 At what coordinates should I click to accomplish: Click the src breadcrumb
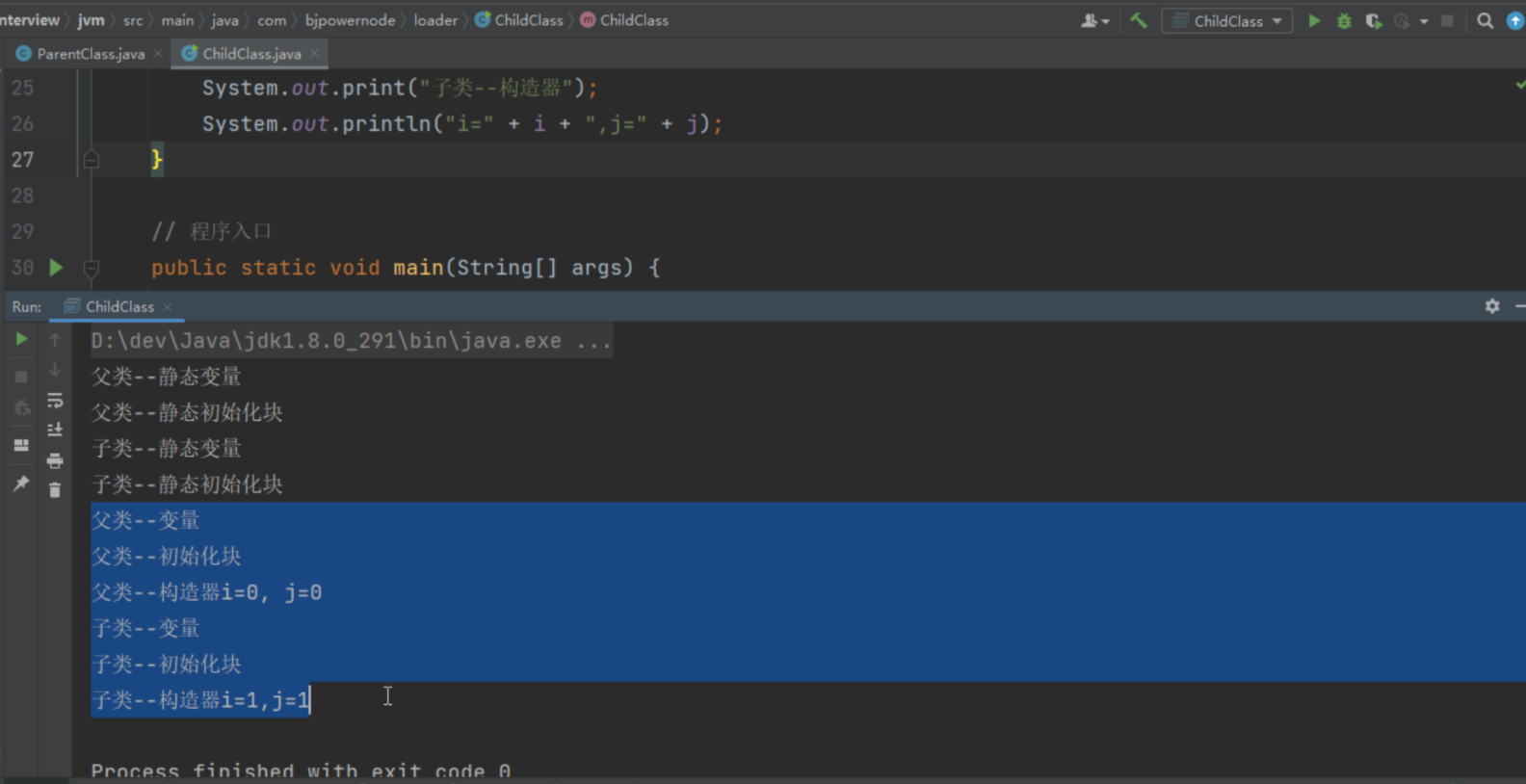click(133, 20)
